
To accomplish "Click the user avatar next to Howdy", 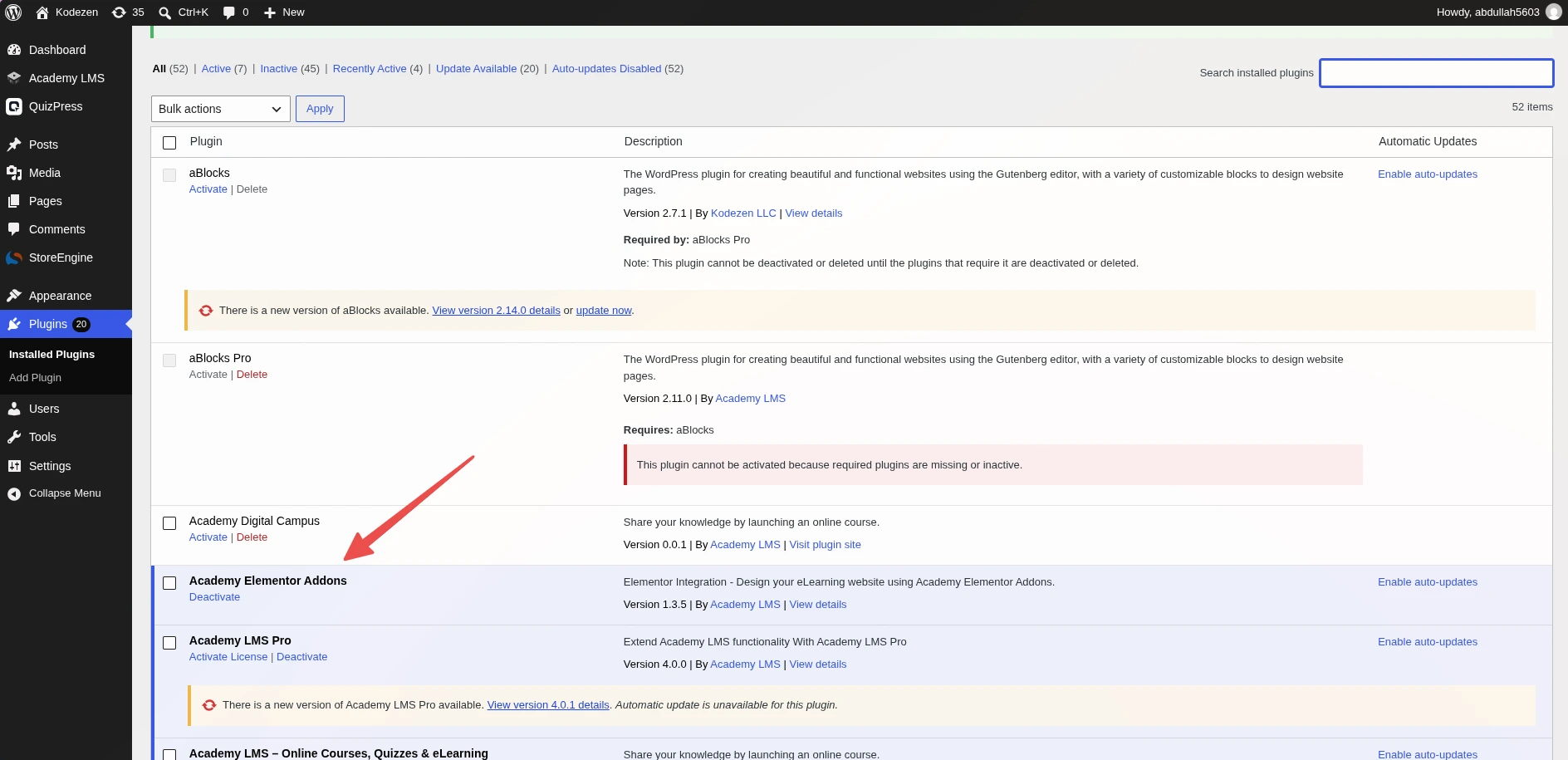I will [1553, 12].
